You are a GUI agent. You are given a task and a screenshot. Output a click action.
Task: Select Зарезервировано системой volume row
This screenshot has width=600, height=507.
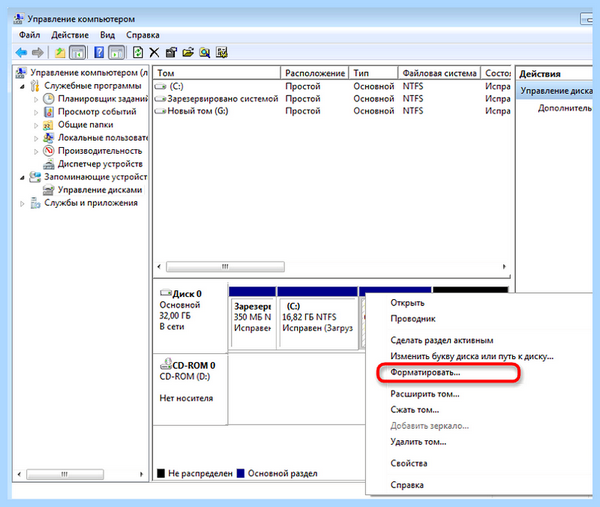pyautogui.click(x=332, y=99)
